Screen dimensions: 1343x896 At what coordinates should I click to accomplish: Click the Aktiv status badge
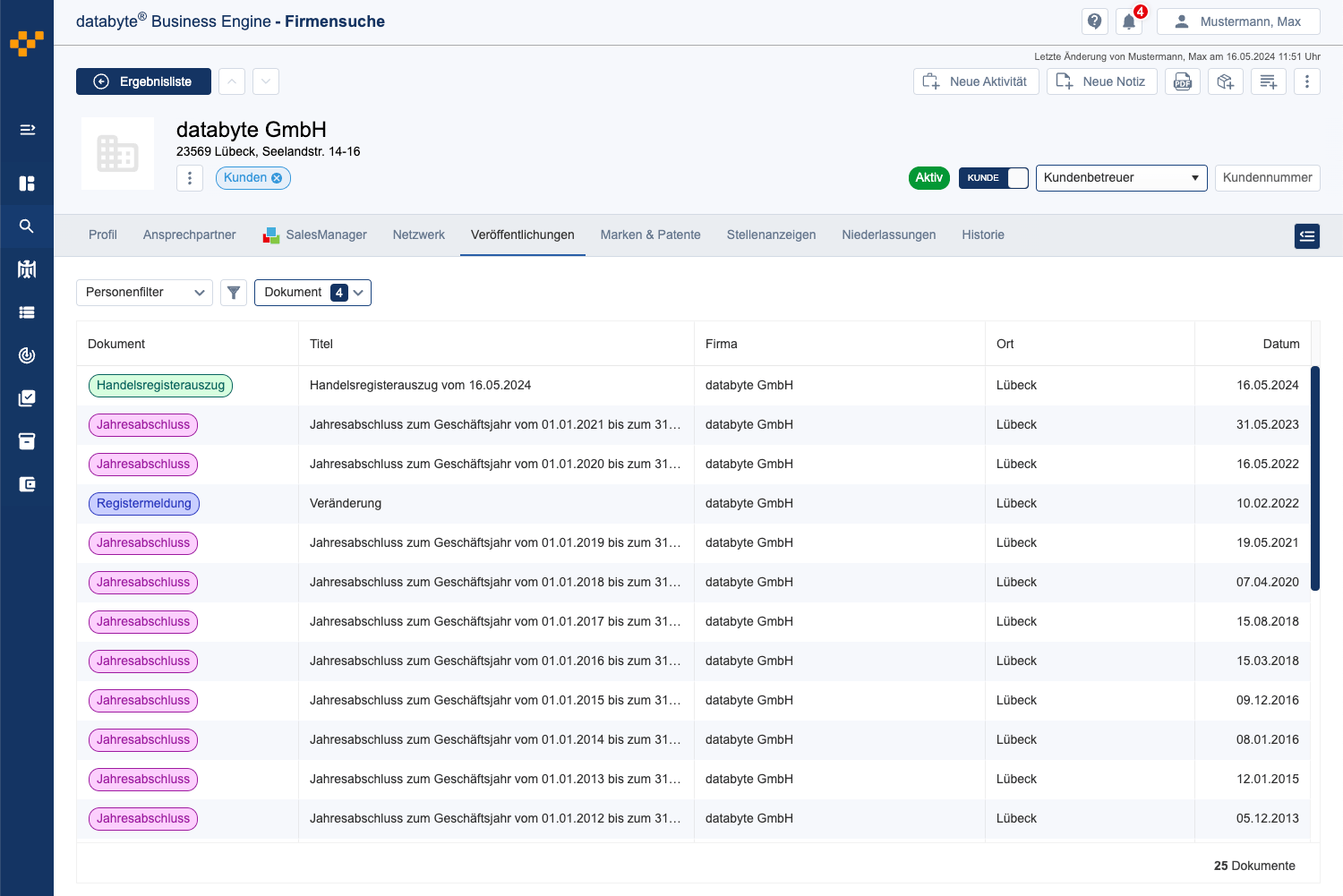(928, 178)
